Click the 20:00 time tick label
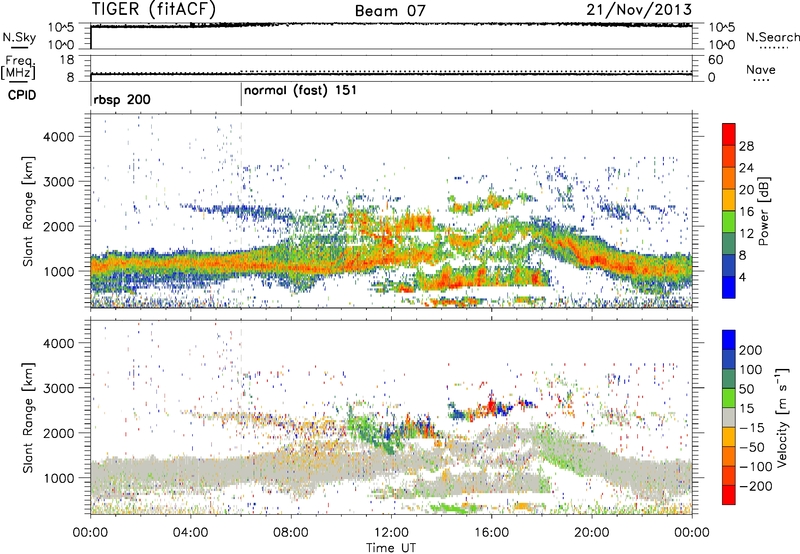Image resolution: width=800 pixels, height=554 pixels. [592, 533]
